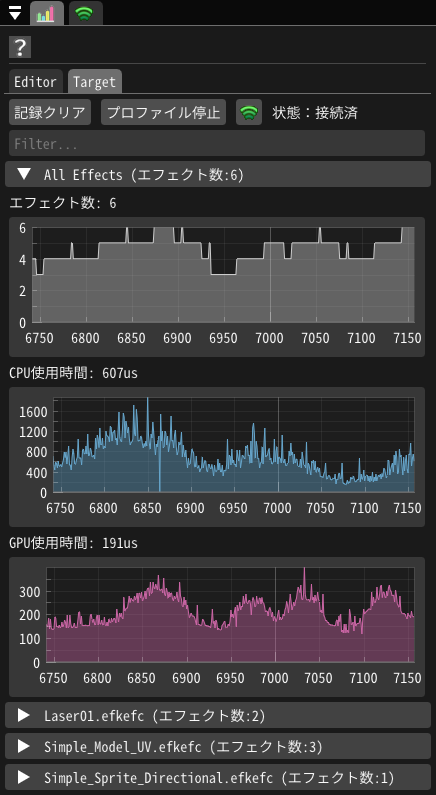Expand the Simple_Model_UV.efkefc section
The height and width of the screenshot is (795, 436).
tap(218, 746)
